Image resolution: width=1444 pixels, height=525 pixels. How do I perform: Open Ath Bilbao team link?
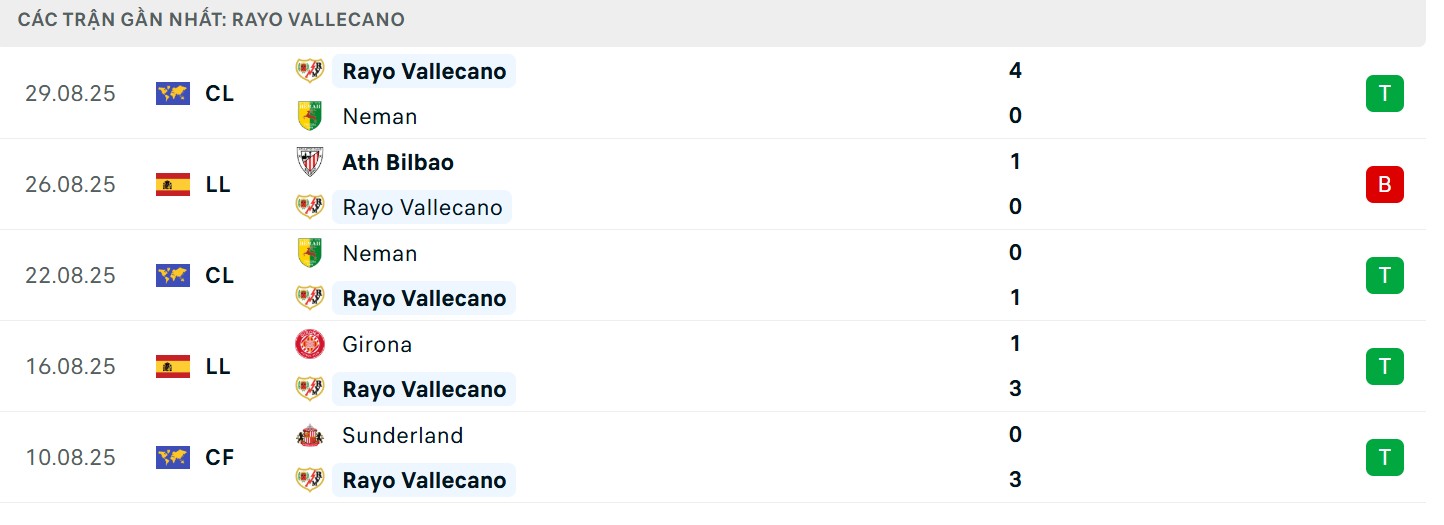pyautogui.click(x=397, y=162)
